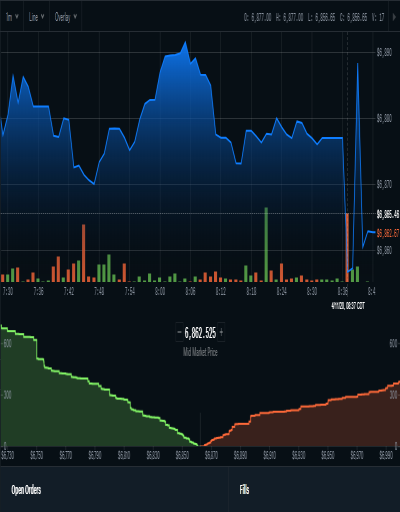Click the $6,830 depth chart axis label
The height and width of the screenshot is (512, 400).
pos(153,455)
